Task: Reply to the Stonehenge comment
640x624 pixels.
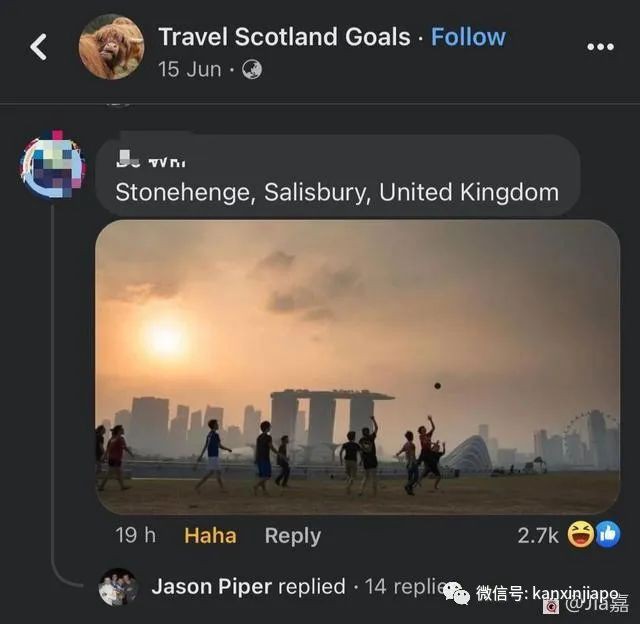Action: click(x=292, y=535)
